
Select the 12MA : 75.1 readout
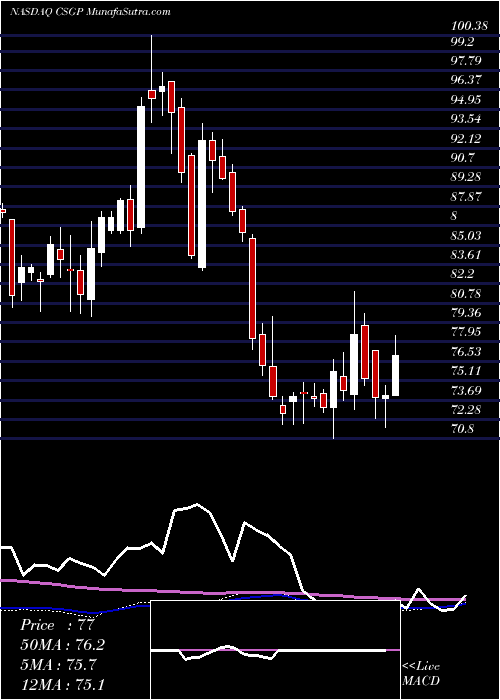pos(61,684)
